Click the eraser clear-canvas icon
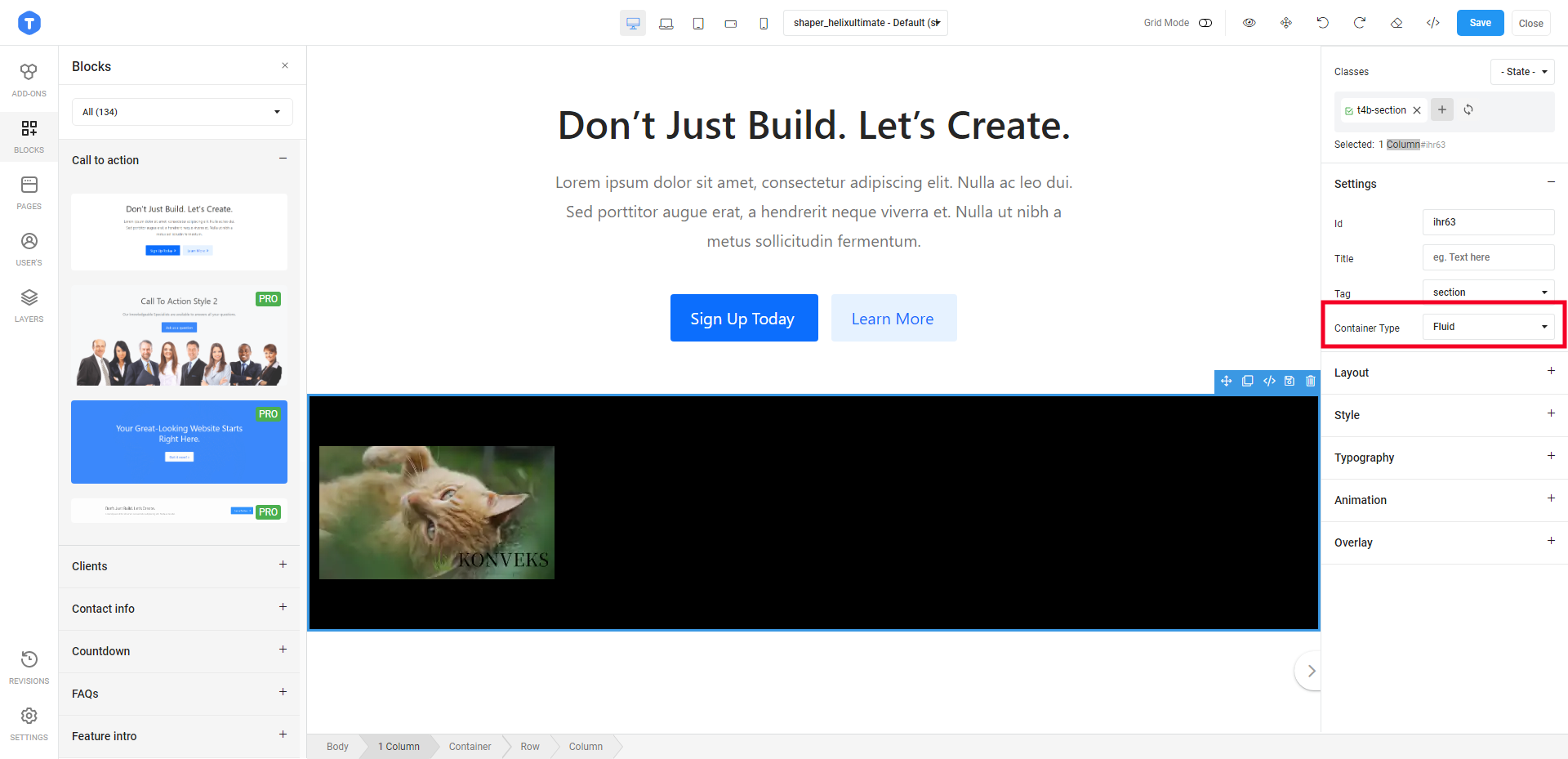The width and height of the screenshot is (1568, 759). click(1396, 23)
